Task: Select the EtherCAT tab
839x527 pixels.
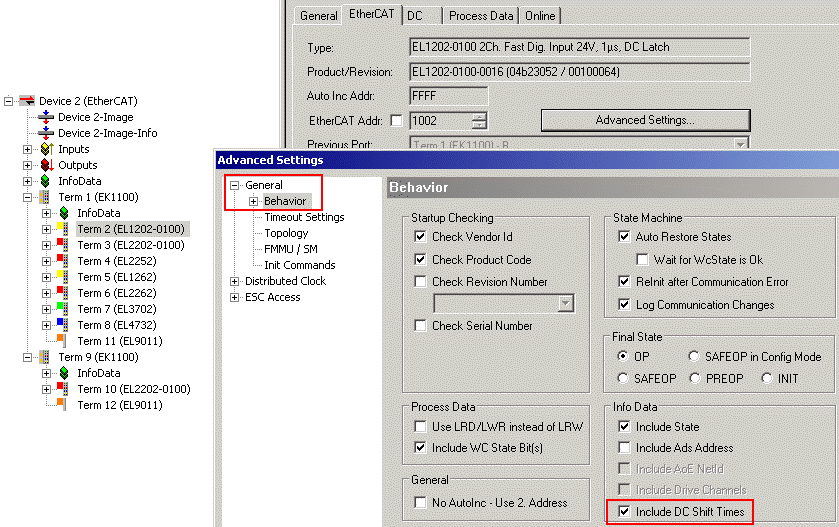Action: click(x=371, y=14)
